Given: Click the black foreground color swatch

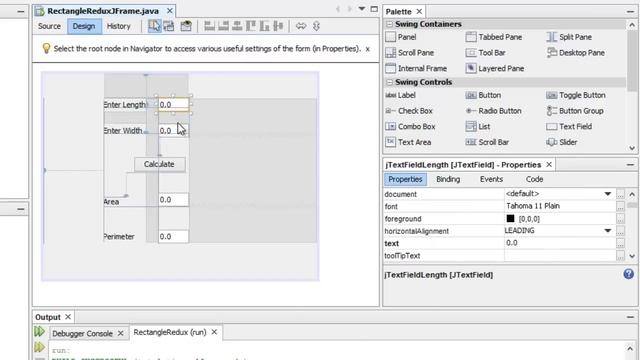Looking at the screenshot, I should pos(510,219).
